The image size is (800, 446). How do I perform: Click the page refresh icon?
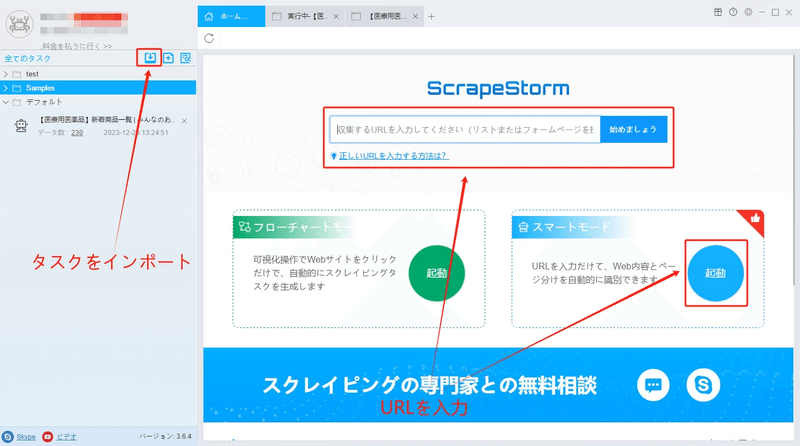209,38
